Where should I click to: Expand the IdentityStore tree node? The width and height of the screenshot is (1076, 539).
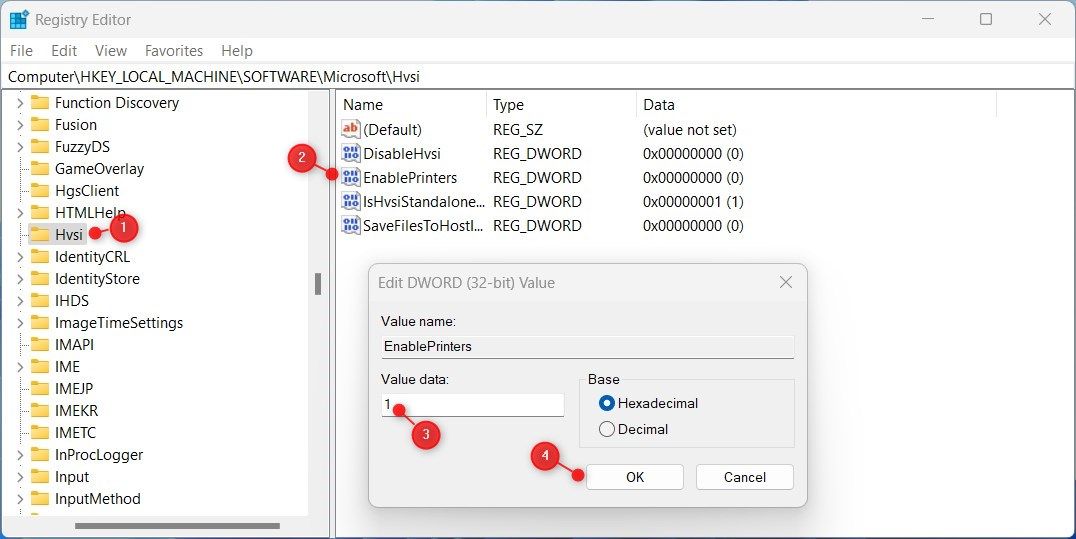coord(20,279)
